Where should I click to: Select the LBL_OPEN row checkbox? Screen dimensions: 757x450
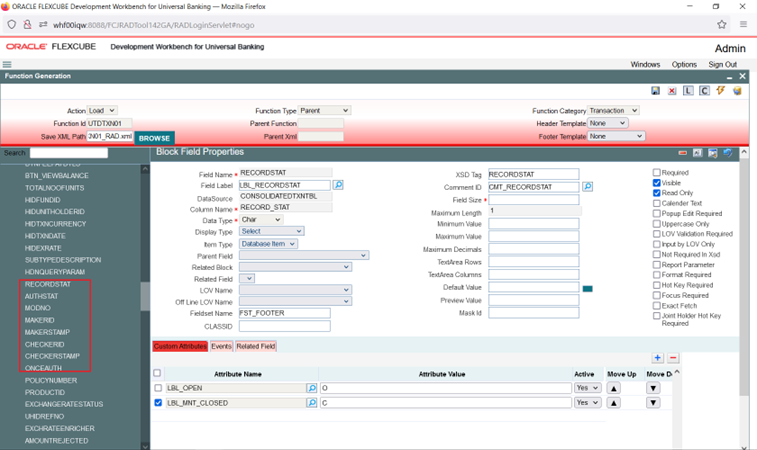click(x=158, y=388)
